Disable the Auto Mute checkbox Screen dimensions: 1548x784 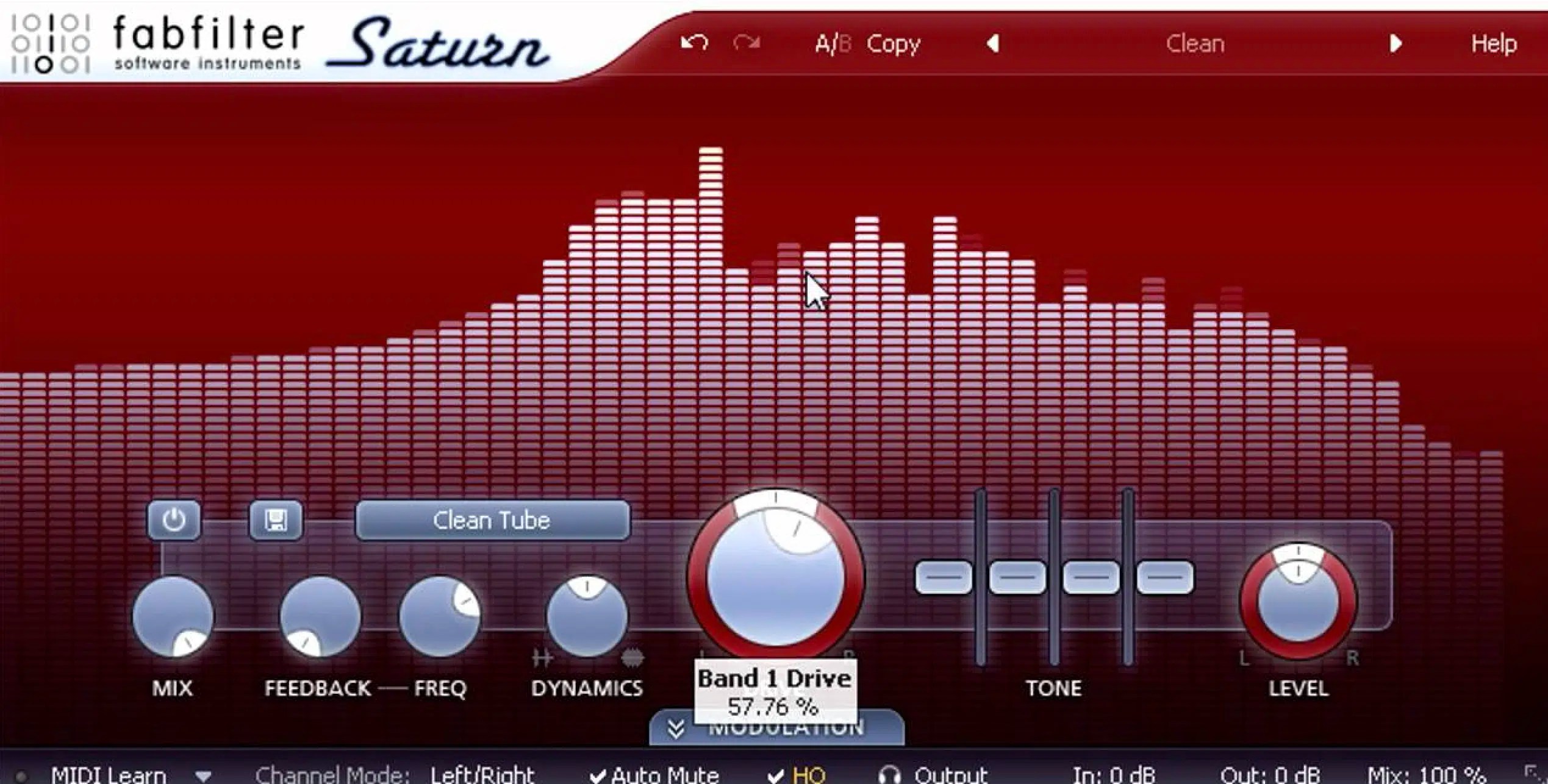pyautogui.click(x=599, y=775)
